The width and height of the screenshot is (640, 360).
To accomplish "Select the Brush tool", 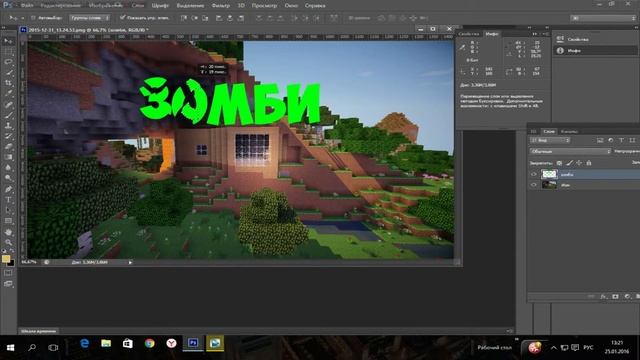I will [8, 115].
